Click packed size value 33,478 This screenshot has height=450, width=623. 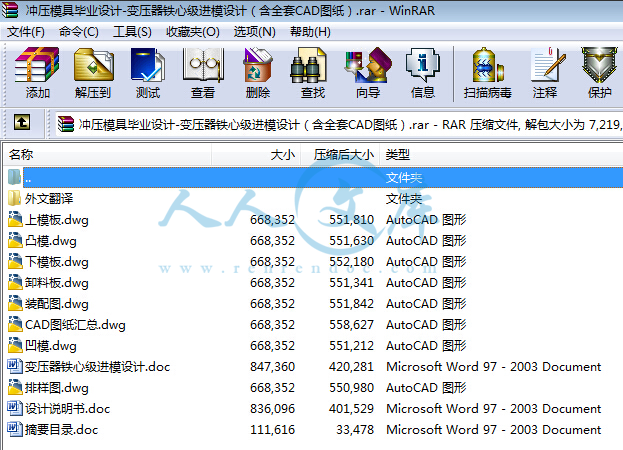(355, 430)
